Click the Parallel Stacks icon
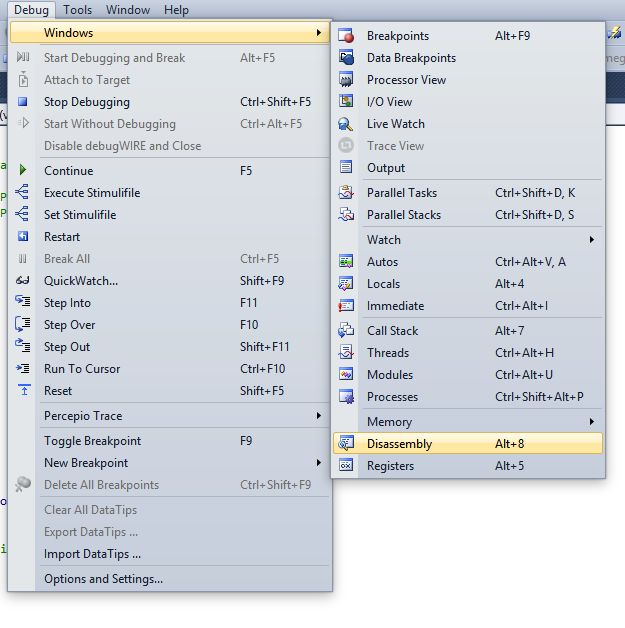 point(346,214)
